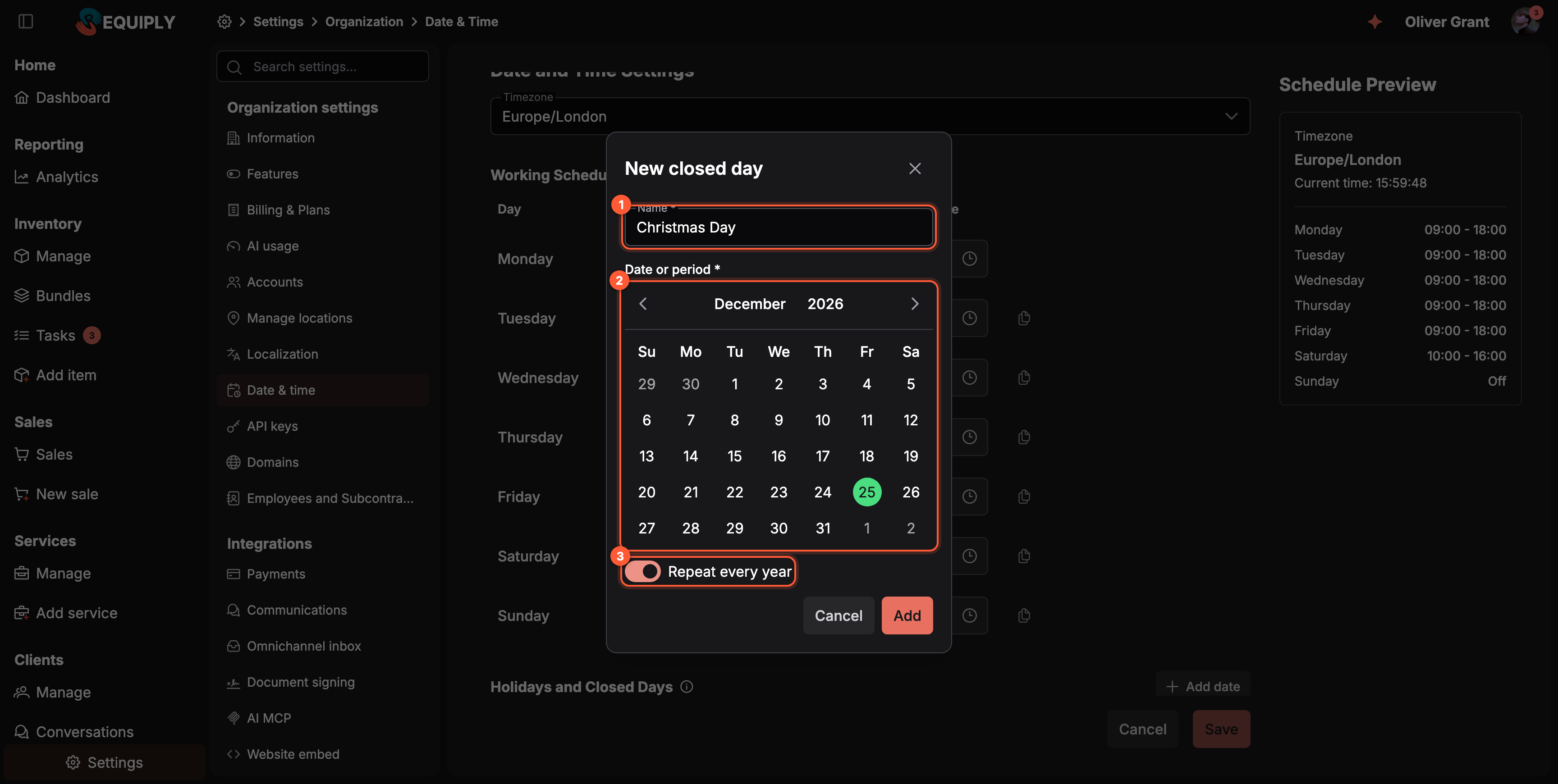Go to previous month in calendar
Viewport: 1558px width, 784px height.
[x=643, y=303]
